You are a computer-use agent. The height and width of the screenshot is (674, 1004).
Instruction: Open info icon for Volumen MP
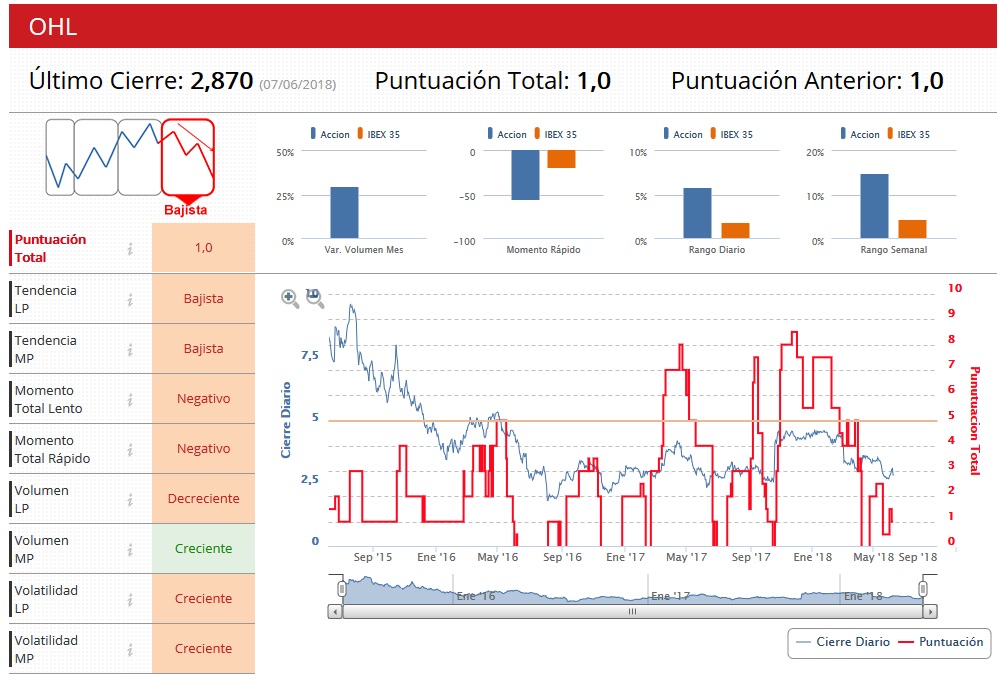pos(130,549)
